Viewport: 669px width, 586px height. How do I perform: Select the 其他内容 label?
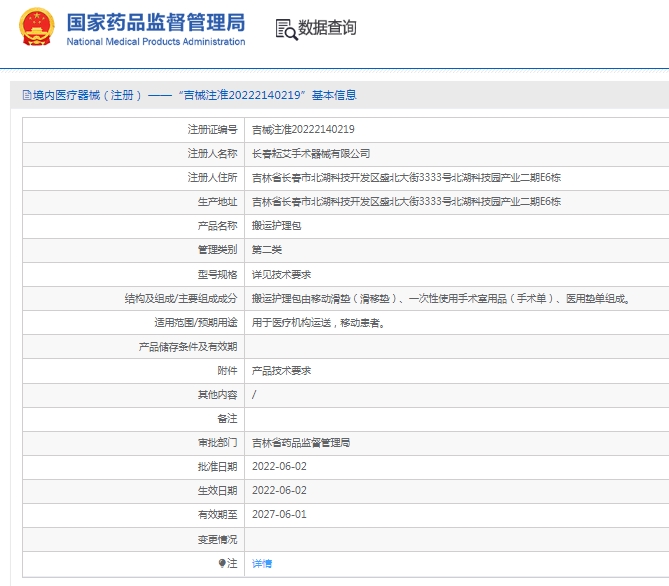[218, 394]
